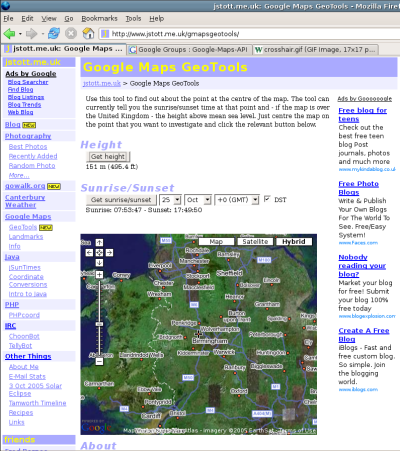This screenshot has height=451, width=400.
Task: Open the day dropdown showing 25
Action: pyautogui.click(x=170, y=200)
